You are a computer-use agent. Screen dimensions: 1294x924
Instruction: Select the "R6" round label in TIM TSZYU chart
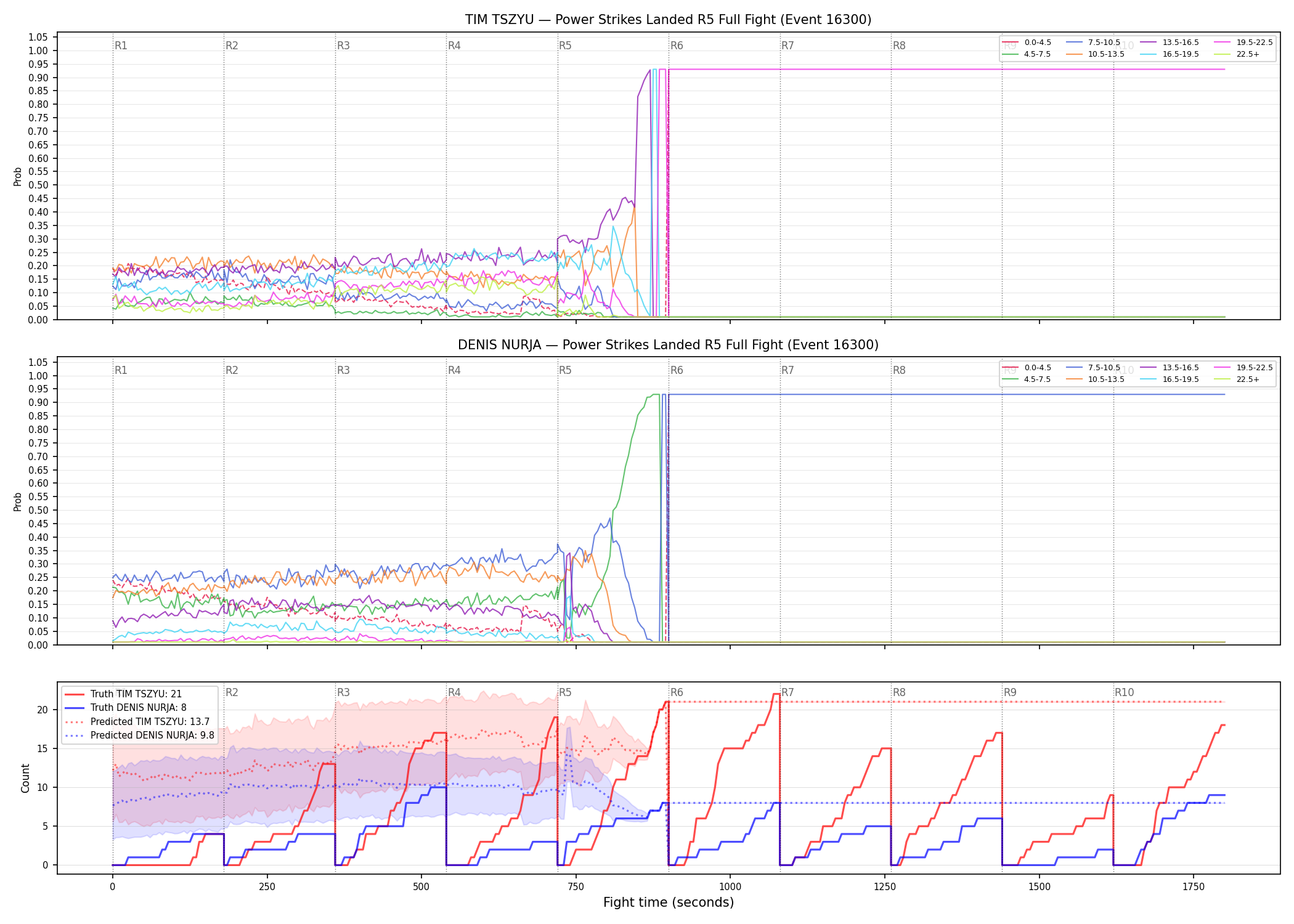[677, 46]
